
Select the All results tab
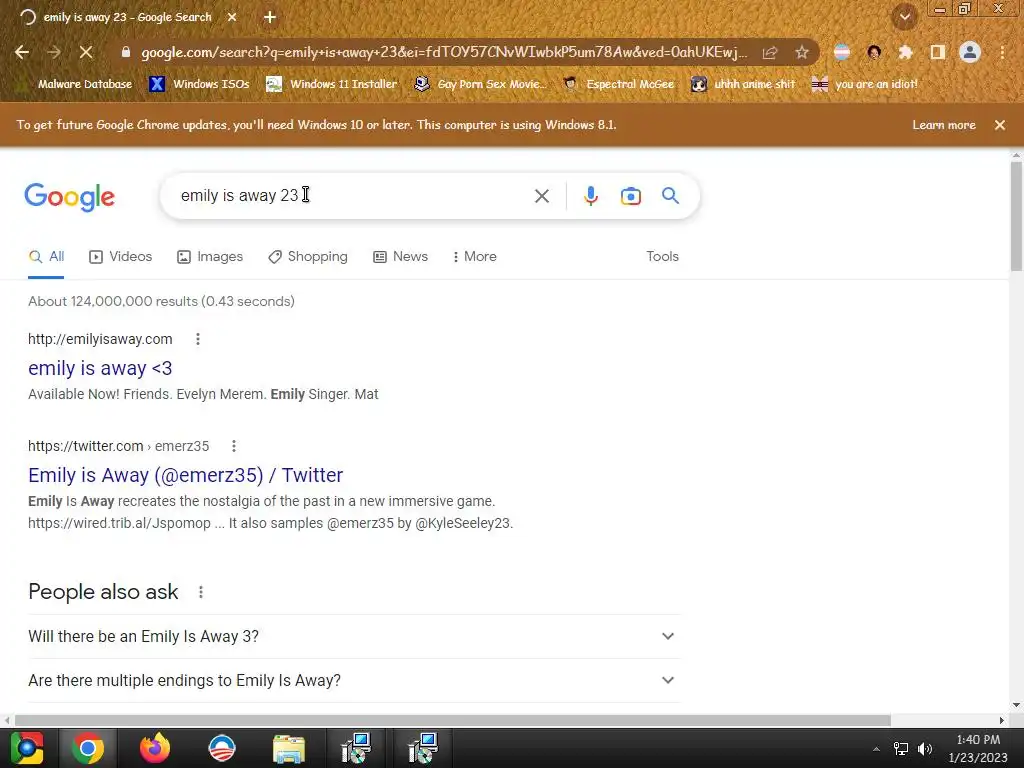(46, 257)
